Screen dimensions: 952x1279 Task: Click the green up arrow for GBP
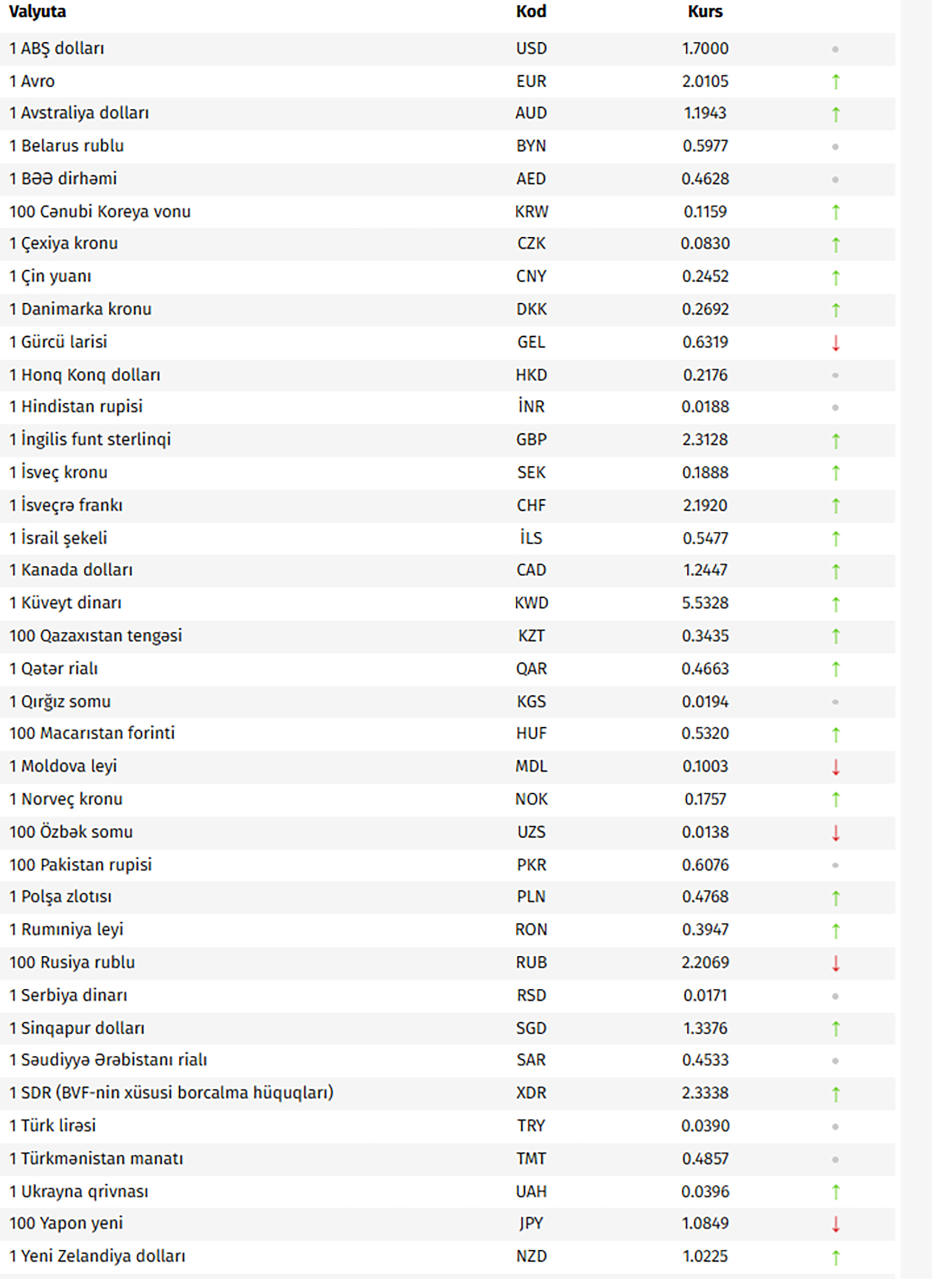[835, 441]
